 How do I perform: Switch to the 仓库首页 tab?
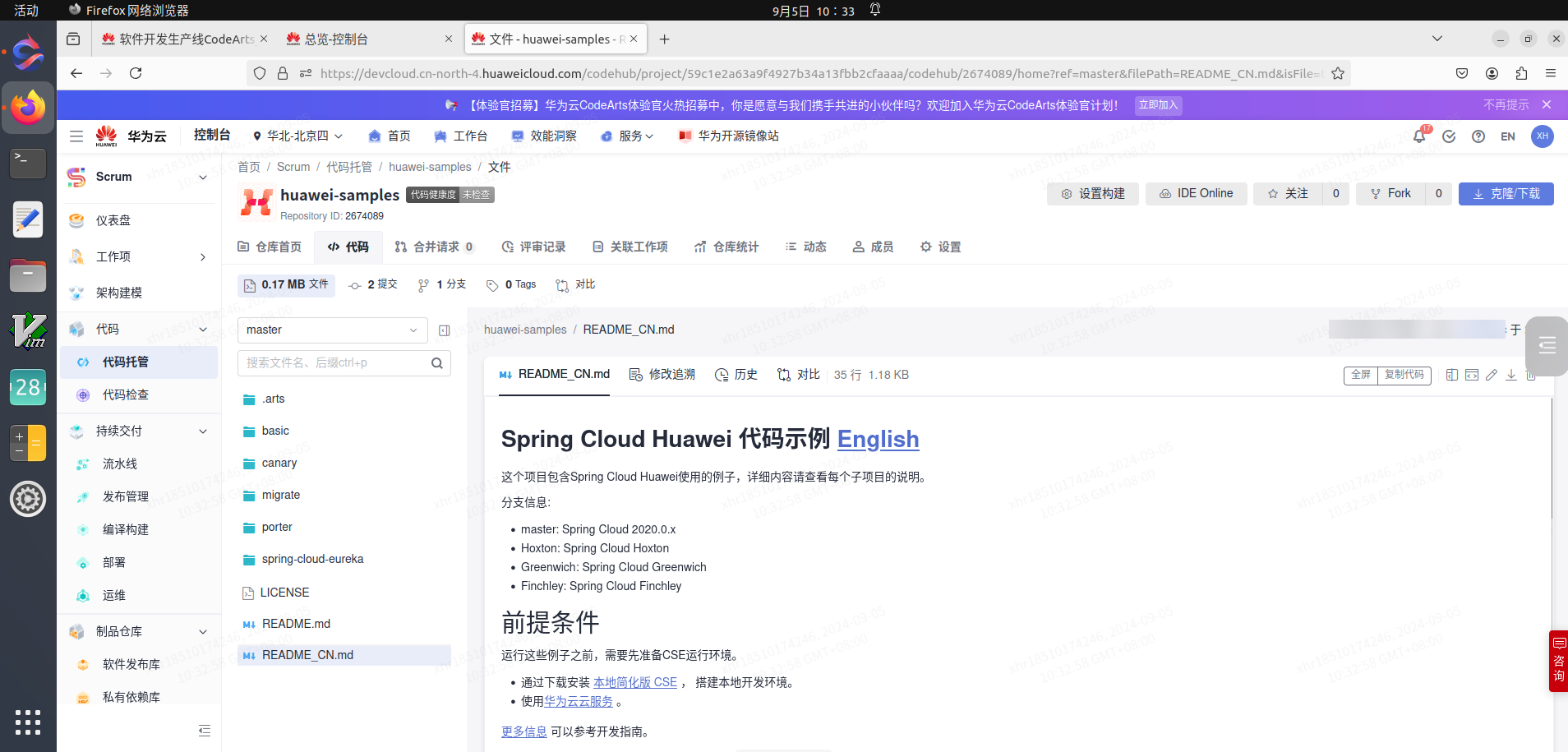coord(270,247)
